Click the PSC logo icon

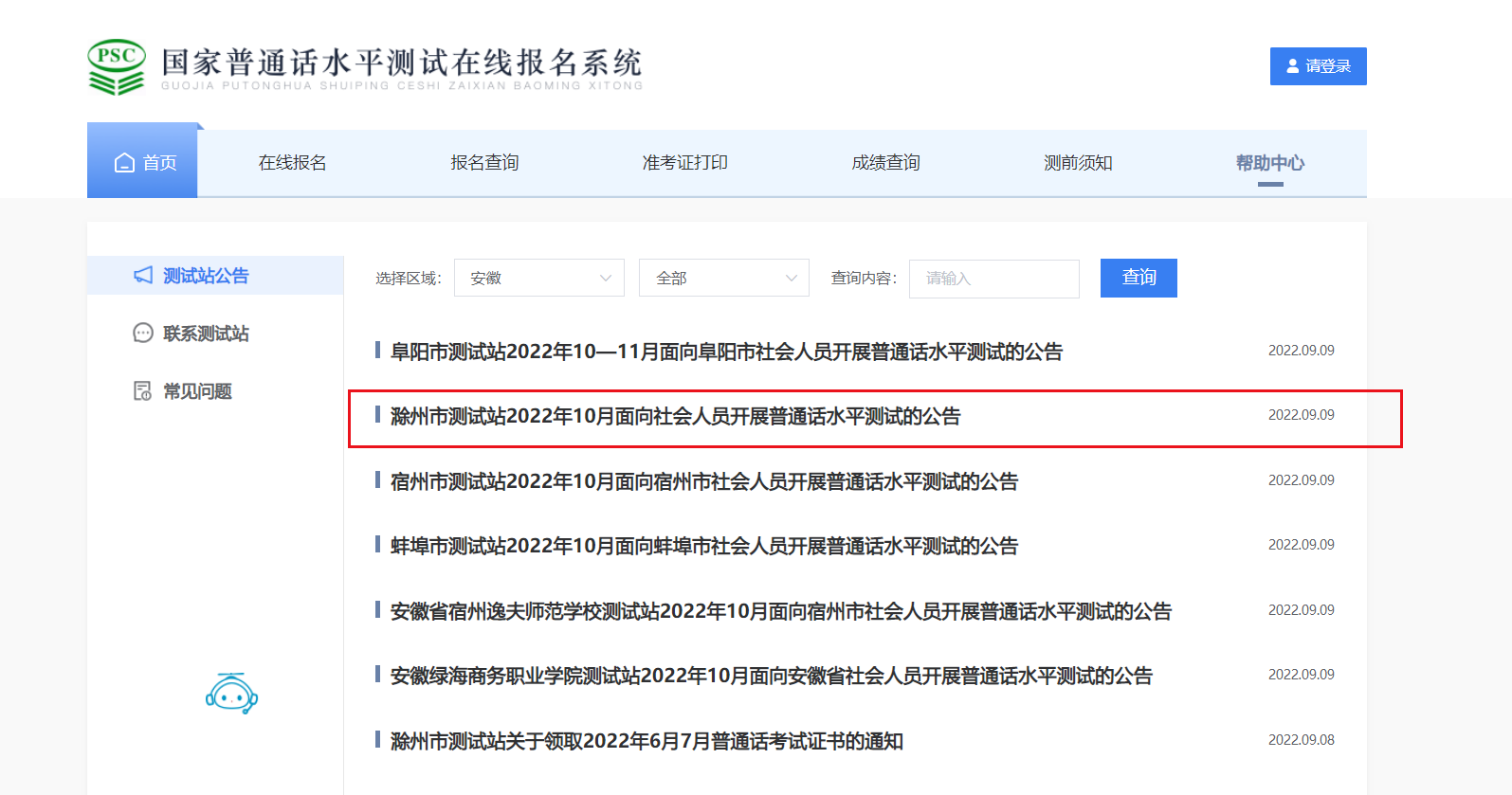click(117, 66)
